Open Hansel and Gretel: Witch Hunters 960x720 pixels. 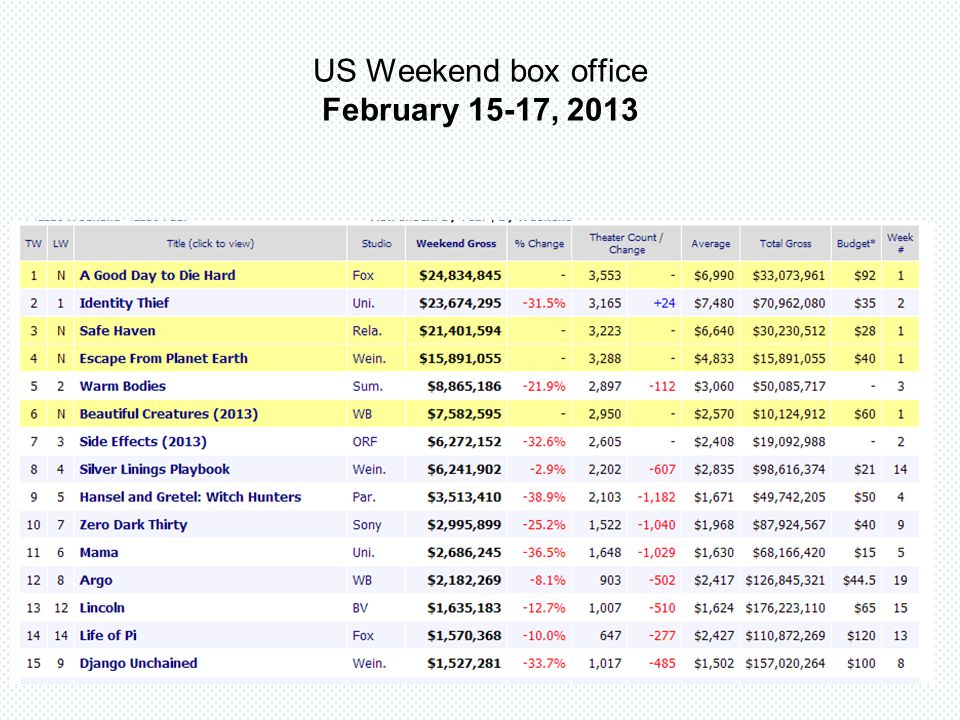pos(190,497)
